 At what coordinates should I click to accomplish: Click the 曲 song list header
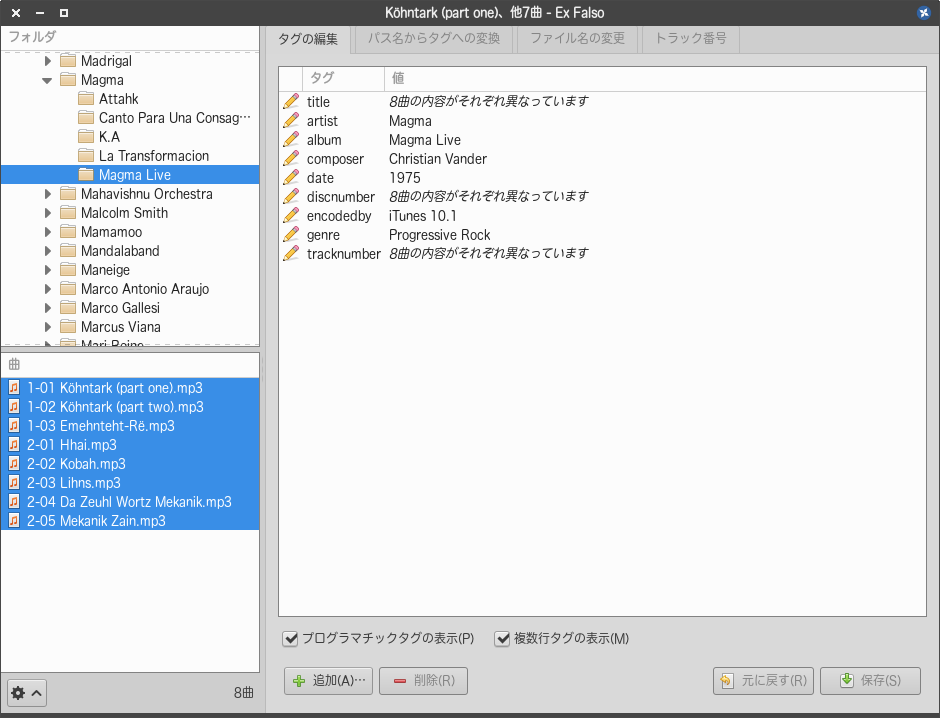[130, 364]
